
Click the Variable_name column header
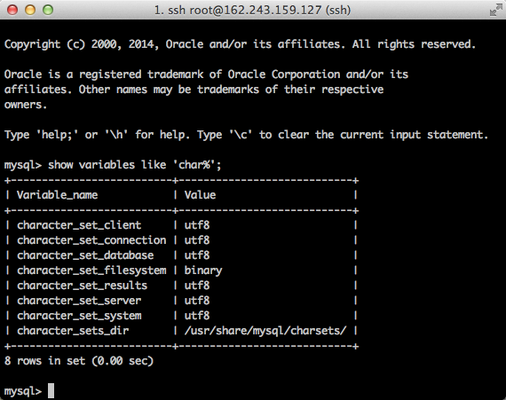tap(57, 195)
